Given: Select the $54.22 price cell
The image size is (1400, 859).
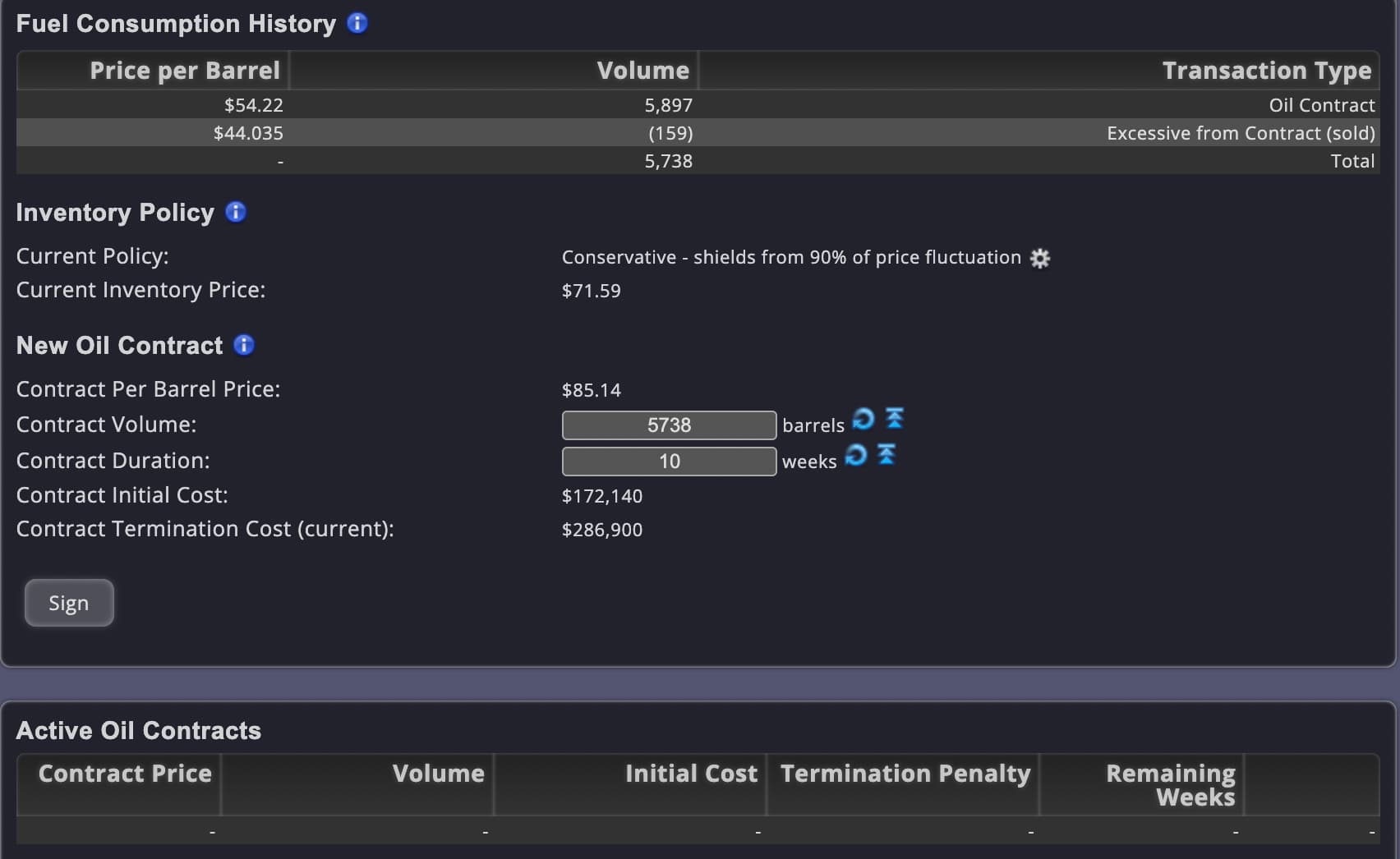Looking at the screenshot, I should click(254, 105).
